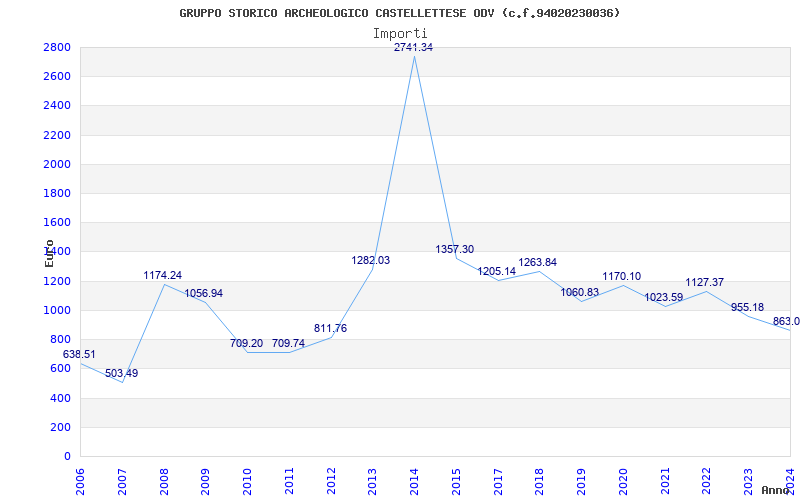Image resolution: width=800 pixels, height=500 pixels.
Task: Click the y-axis value 2000
Action: coord(57,164)
